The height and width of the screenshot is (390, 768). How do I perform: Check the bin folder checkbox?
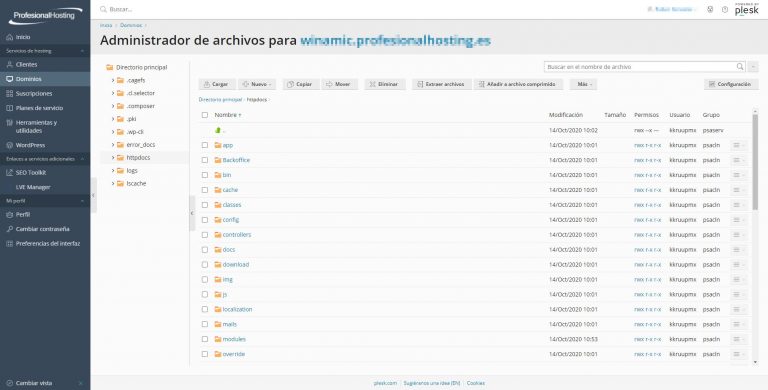tap(205, 175)
